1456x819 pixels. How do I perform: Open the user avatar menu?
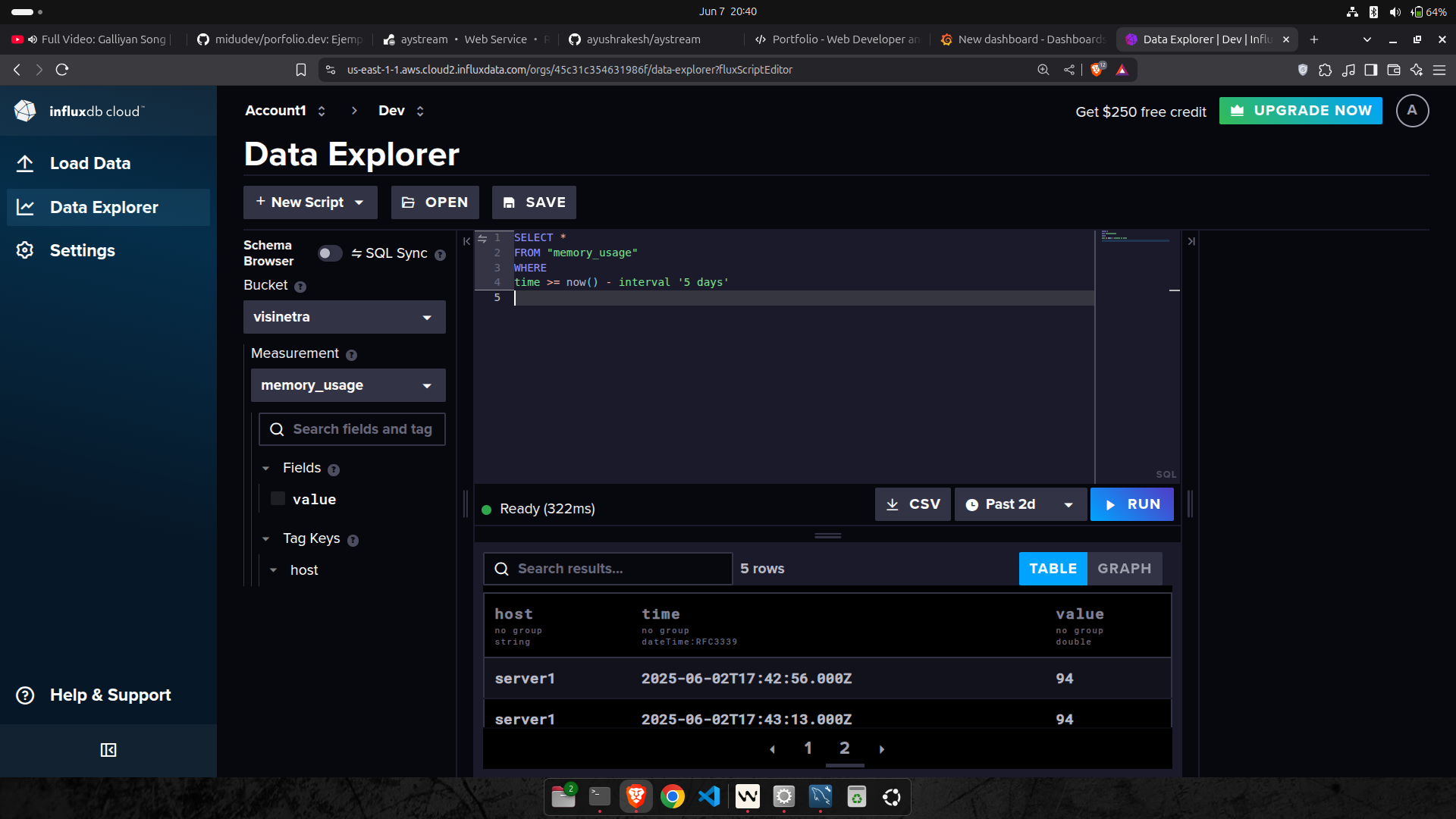(1412, 111)
